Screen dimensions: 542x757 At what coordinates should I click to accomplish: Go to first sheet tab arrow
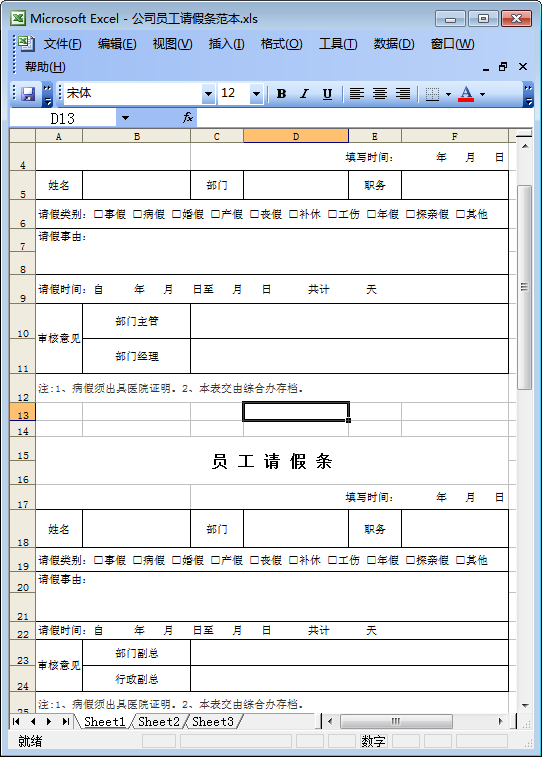click(16, 721)
